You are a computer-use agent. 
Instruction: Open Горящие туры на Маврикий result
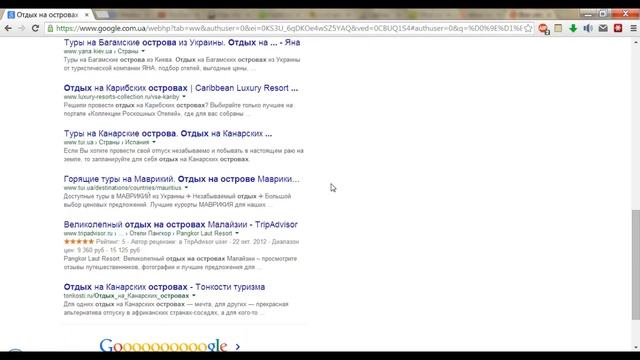click(181, 179)
